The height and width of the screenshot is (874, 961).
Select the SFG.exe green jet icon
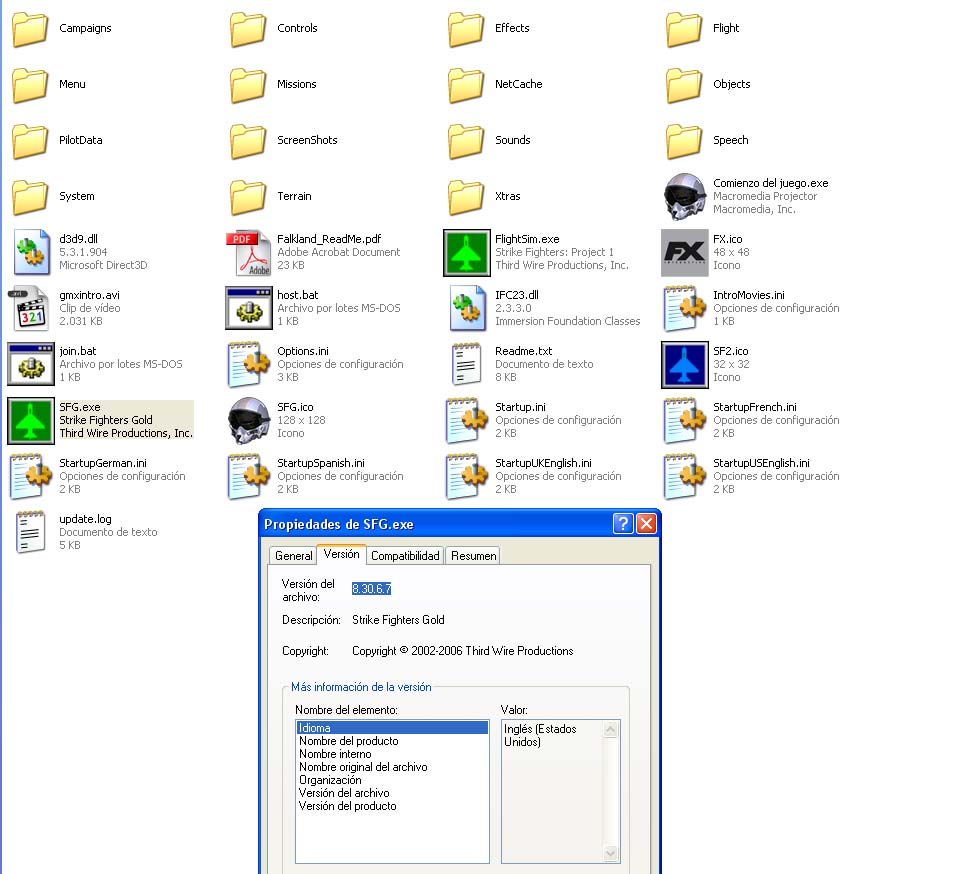(31, 420)
